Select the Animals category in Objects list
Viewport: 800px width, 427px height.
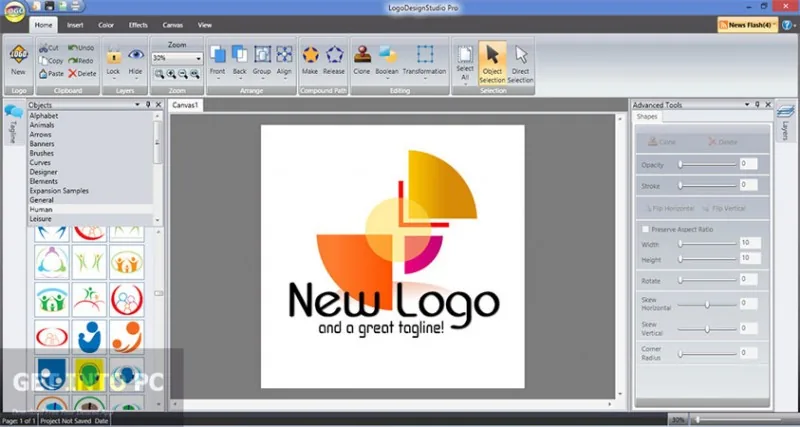tap(42, 125)
